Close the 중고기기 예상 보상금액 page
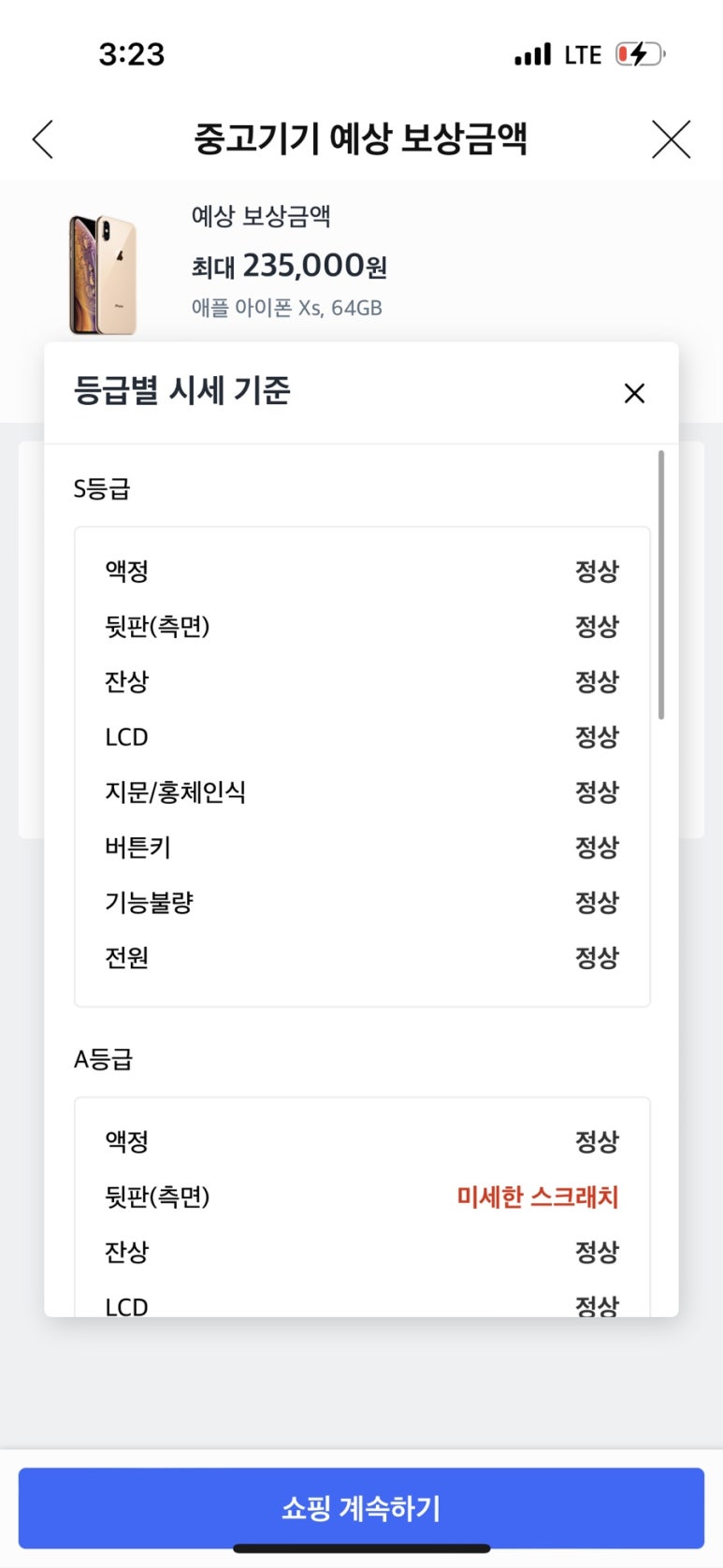The image size is (723, 1568). click(671, 139)
